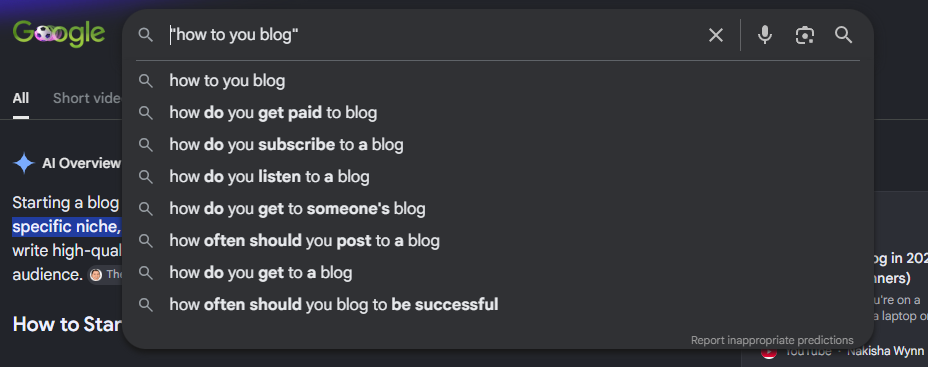Click inside the search query text field
This screenshot has height=367, width=928.
pos(432,36)
